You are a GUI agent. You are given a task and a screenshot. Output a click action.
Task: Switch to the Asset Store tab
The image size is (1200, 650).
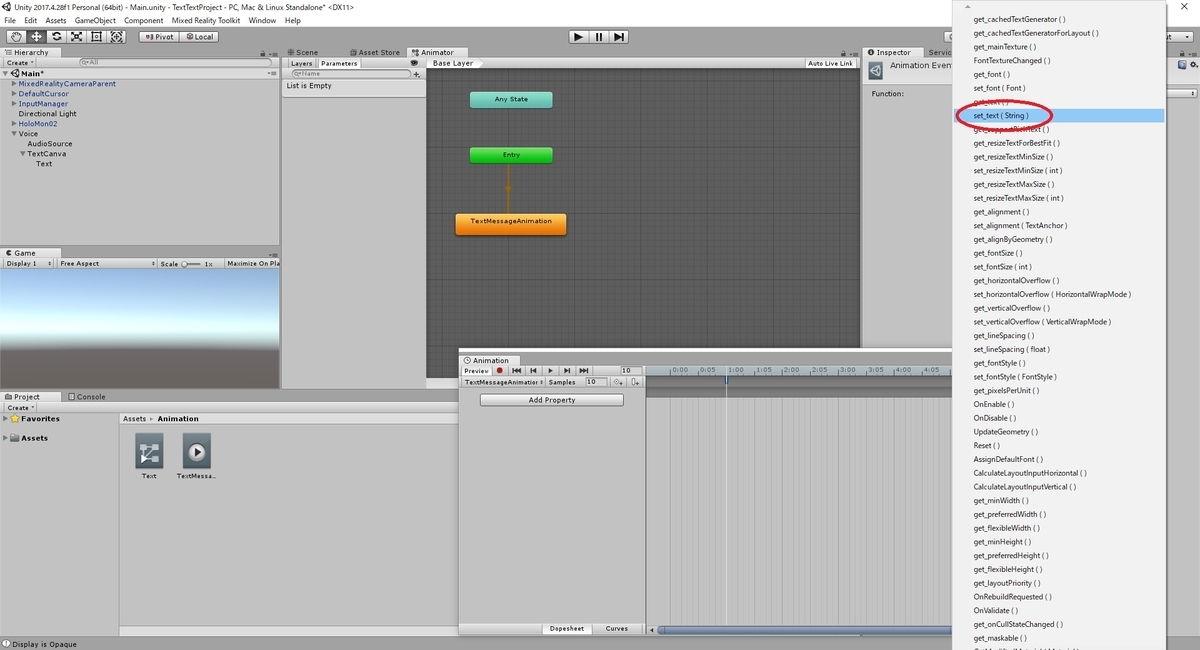374,52
